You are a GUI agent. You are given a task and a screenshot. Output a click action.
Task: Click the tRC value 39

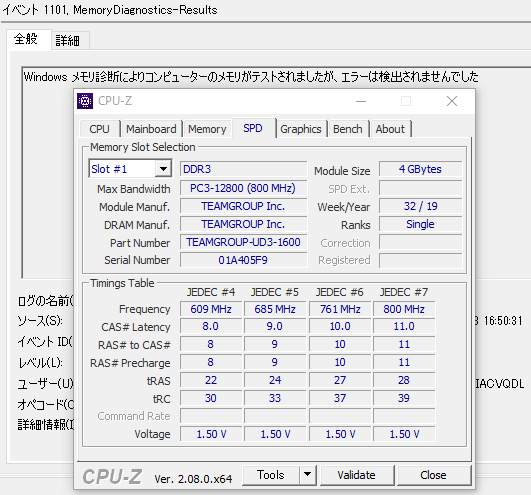point(404,398)
